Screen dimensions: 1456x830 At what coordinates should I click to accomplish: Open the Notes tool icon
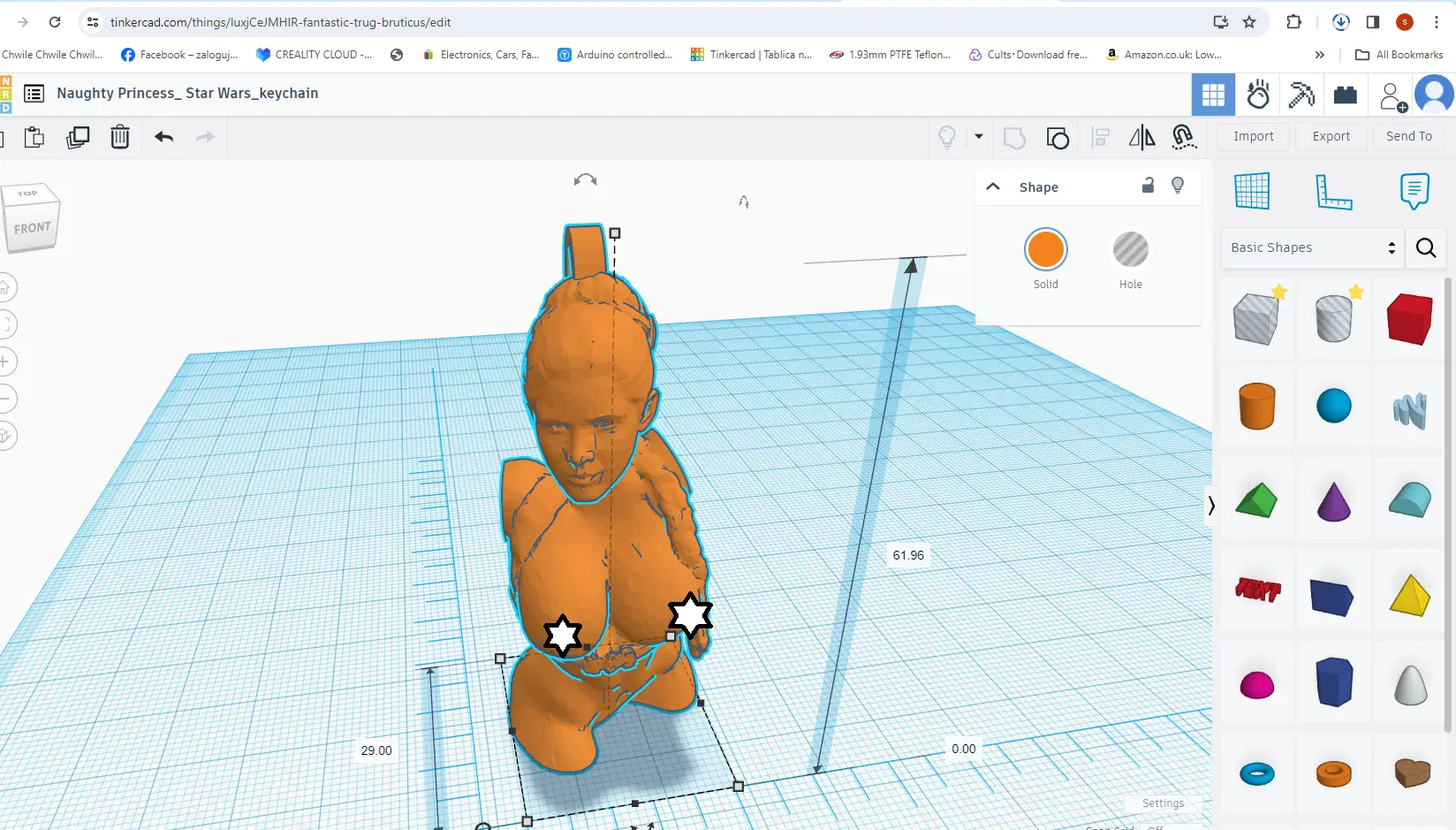click(1414, 191)
